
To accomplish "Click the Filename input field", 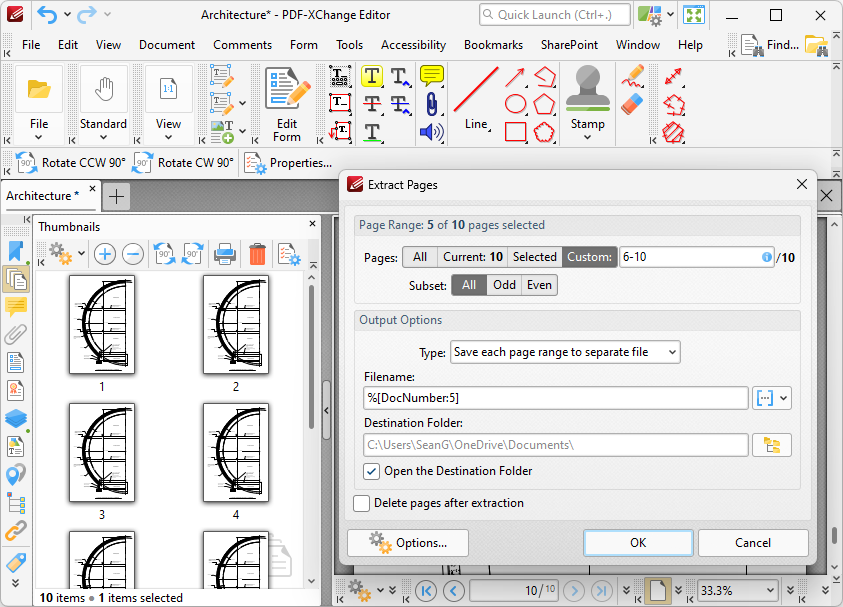I will point(556,398).
